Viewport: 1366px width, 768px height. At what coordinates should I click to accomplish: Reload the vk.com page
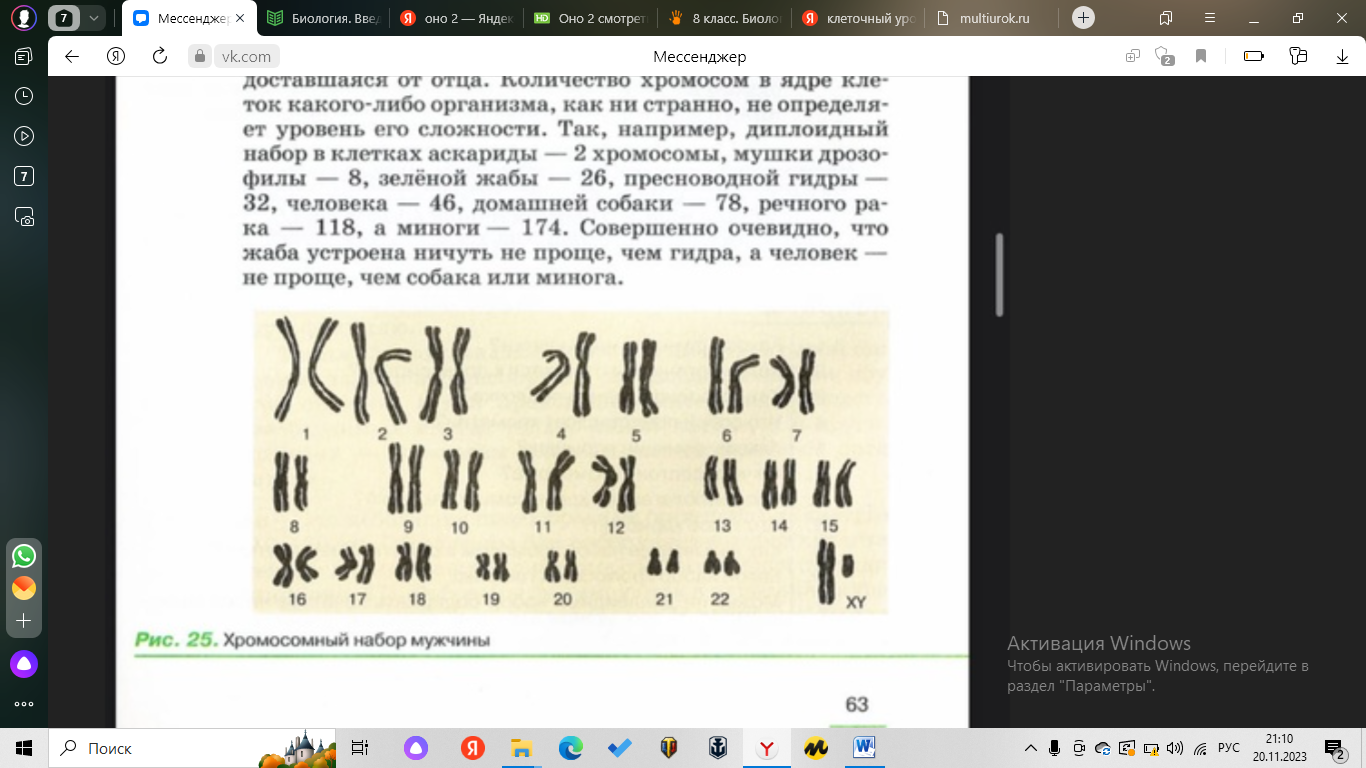point(159,57)
